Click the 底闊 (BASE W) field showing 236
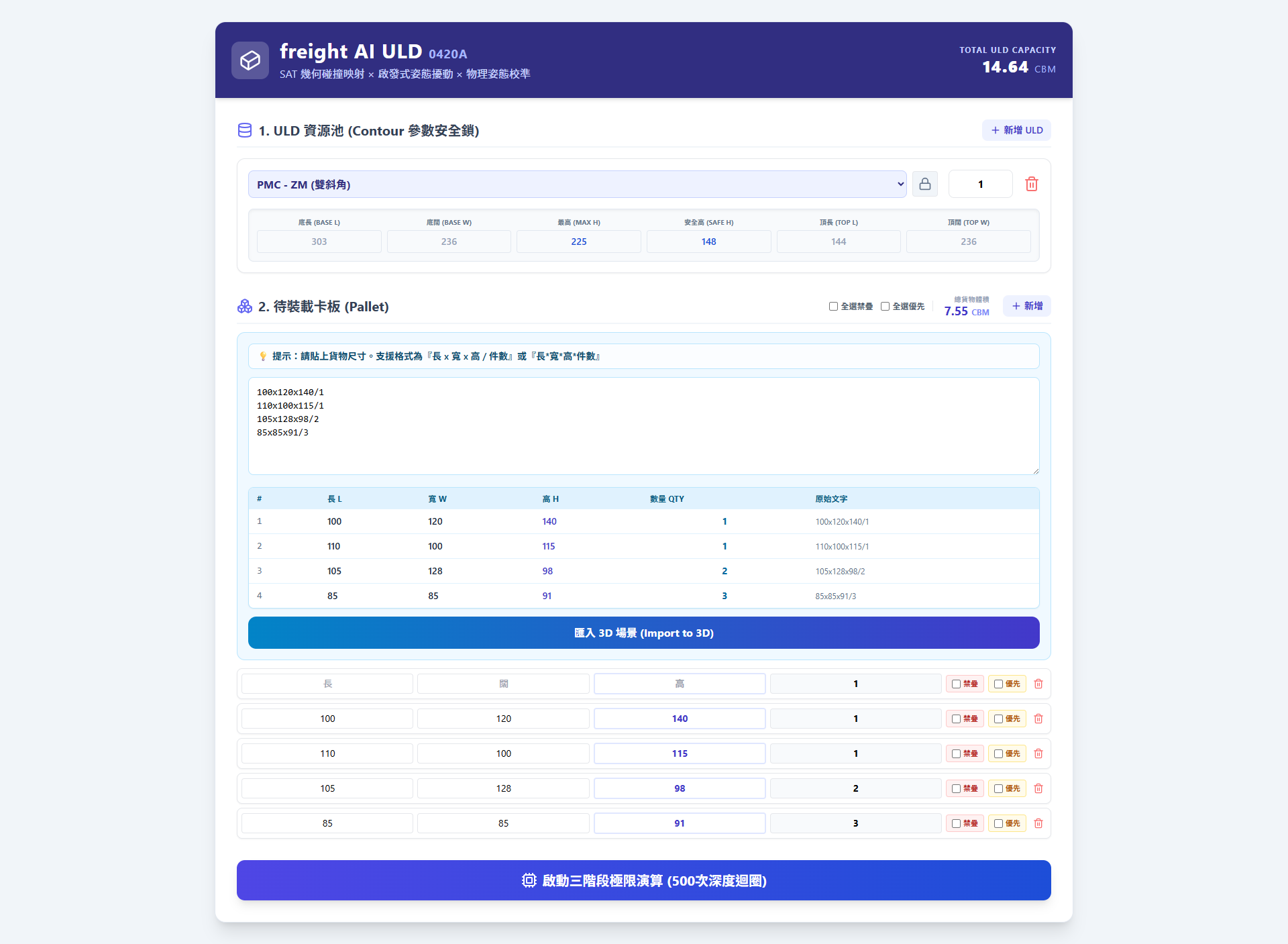 pyautogui.click(x=449, y=242)
